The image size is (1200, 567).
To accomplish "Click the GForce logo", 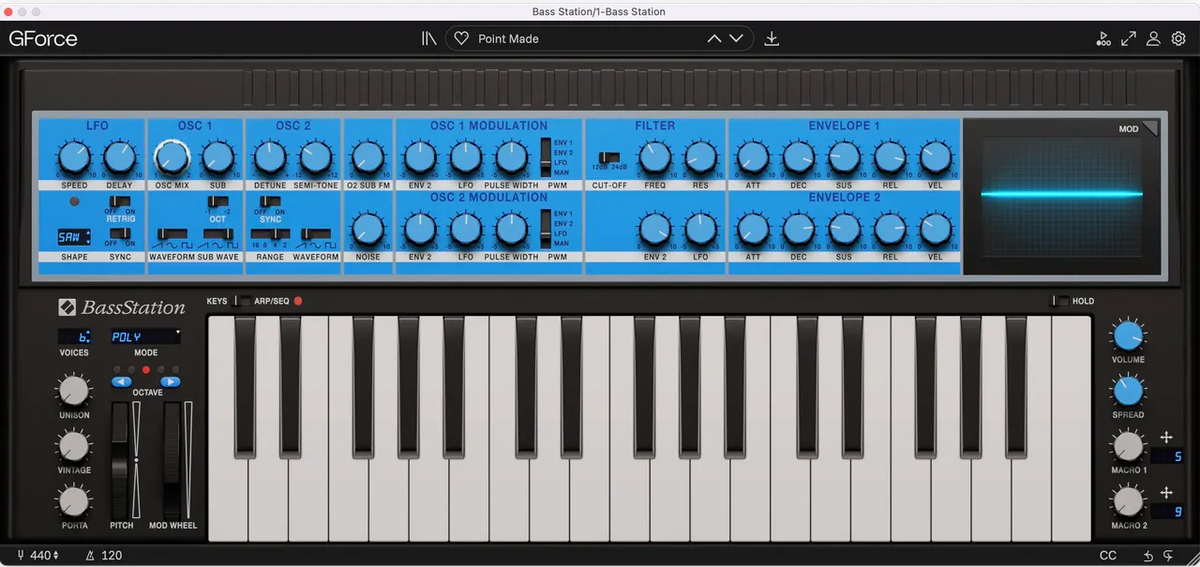I will (x=43, y=39).
